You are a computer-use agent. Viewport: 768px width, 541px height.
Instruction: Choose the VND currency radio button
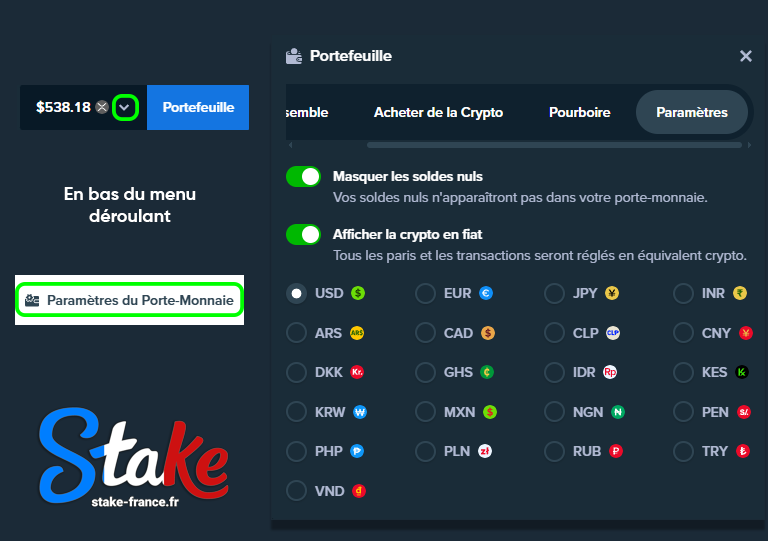pyautogui.click(x=296, y=491)
